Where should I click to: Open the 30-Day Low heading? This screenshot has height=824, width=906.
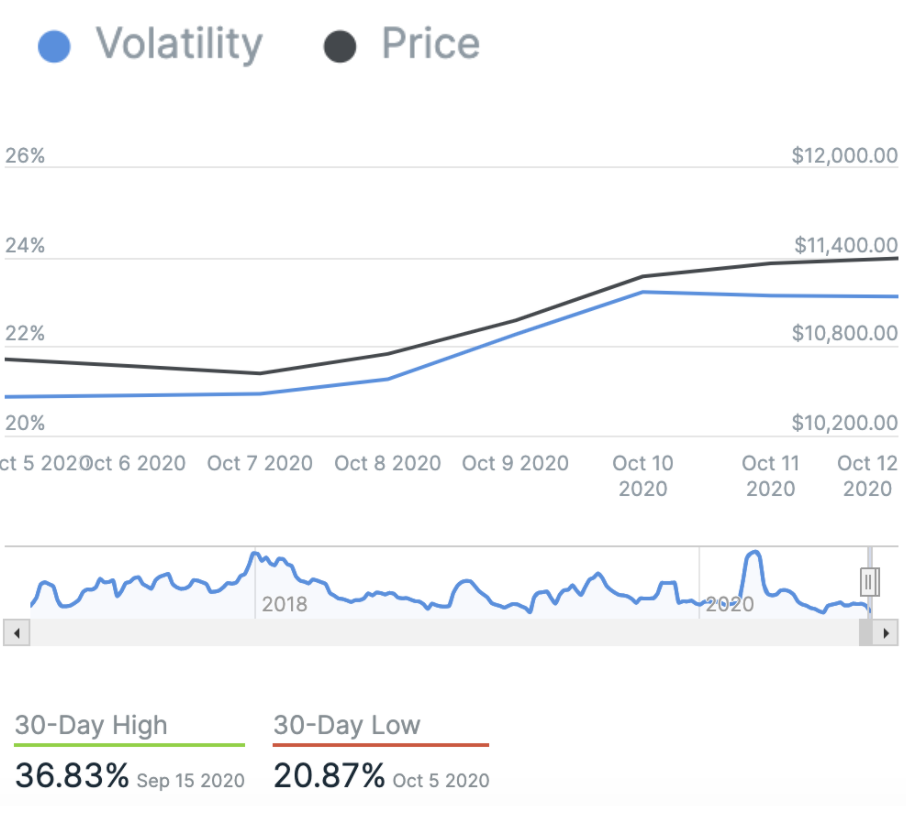347,726
